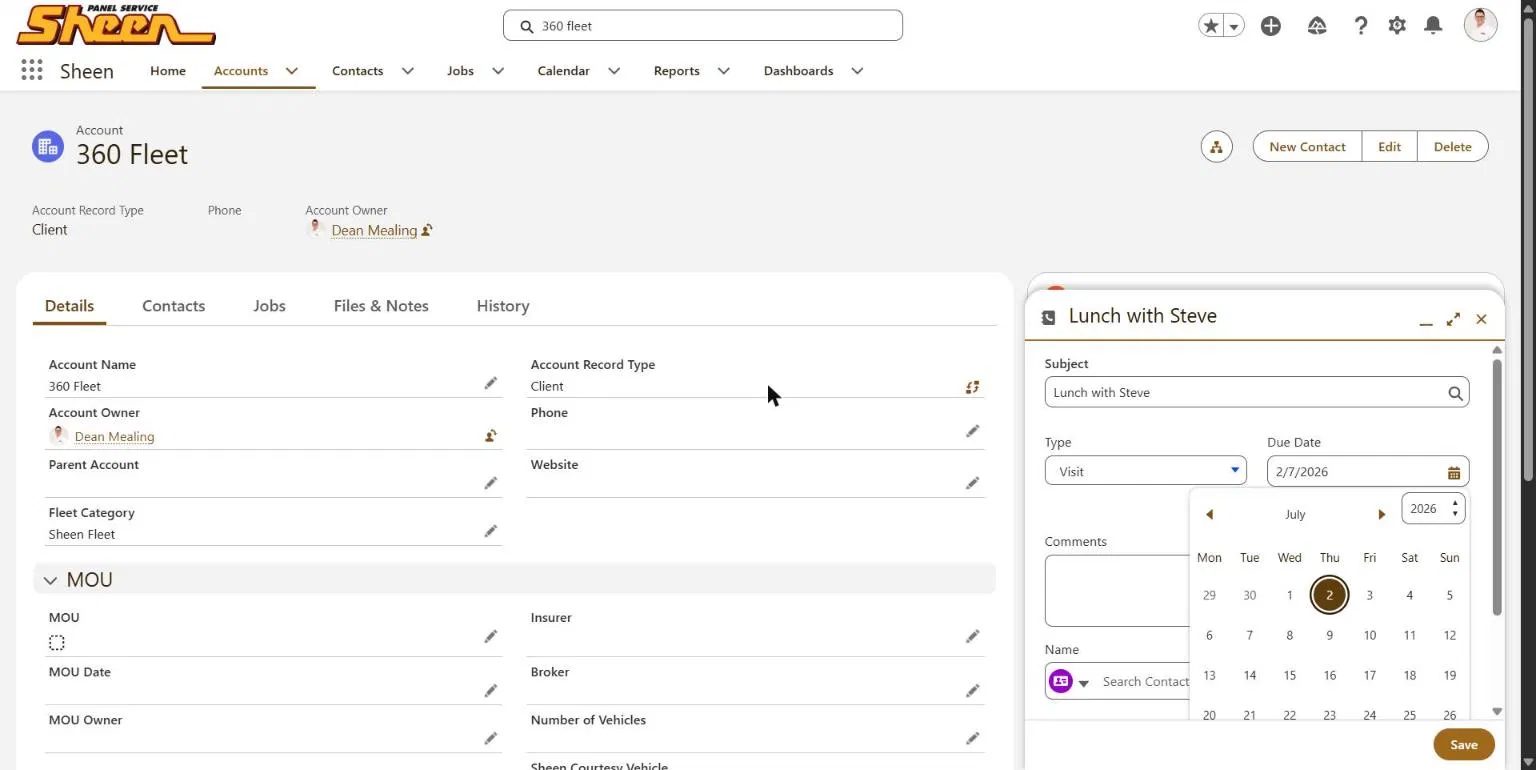Open the Reports tab dropdown chevron
Viewport: 1536px width, 770px height.
(724, 71)
